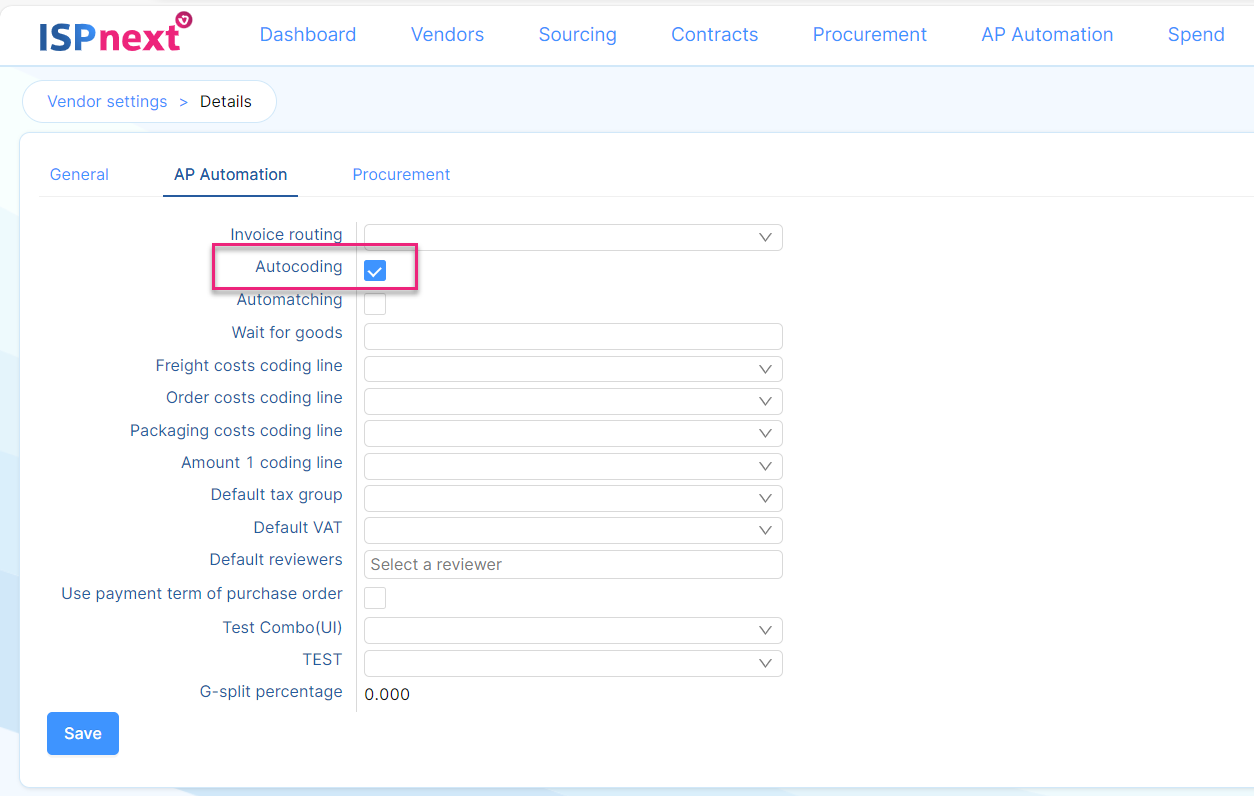Viewport: 1254px width, 796px height.
Task: Open Packaging costs coding line dropdown
Action: coord(573,433)
